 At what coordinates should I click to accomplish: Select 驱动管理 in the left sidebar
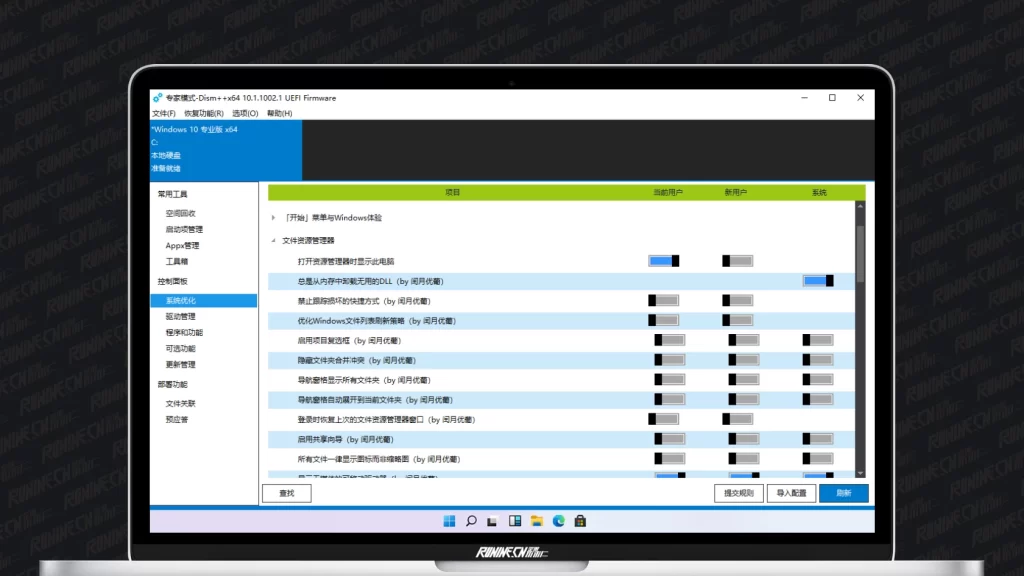click(x=181, y=317)
